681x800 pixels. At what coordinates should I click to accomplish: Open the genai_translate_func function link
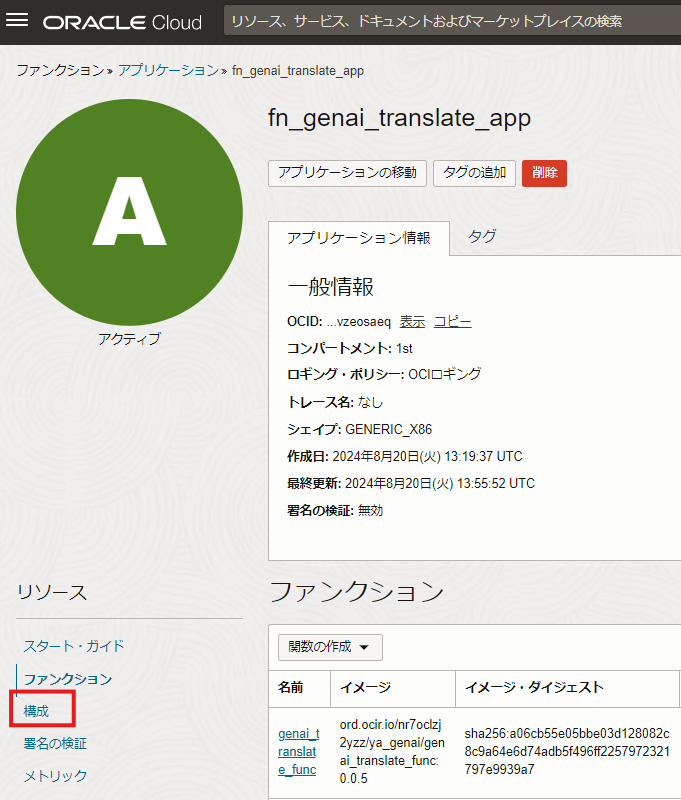coord(299,752)
